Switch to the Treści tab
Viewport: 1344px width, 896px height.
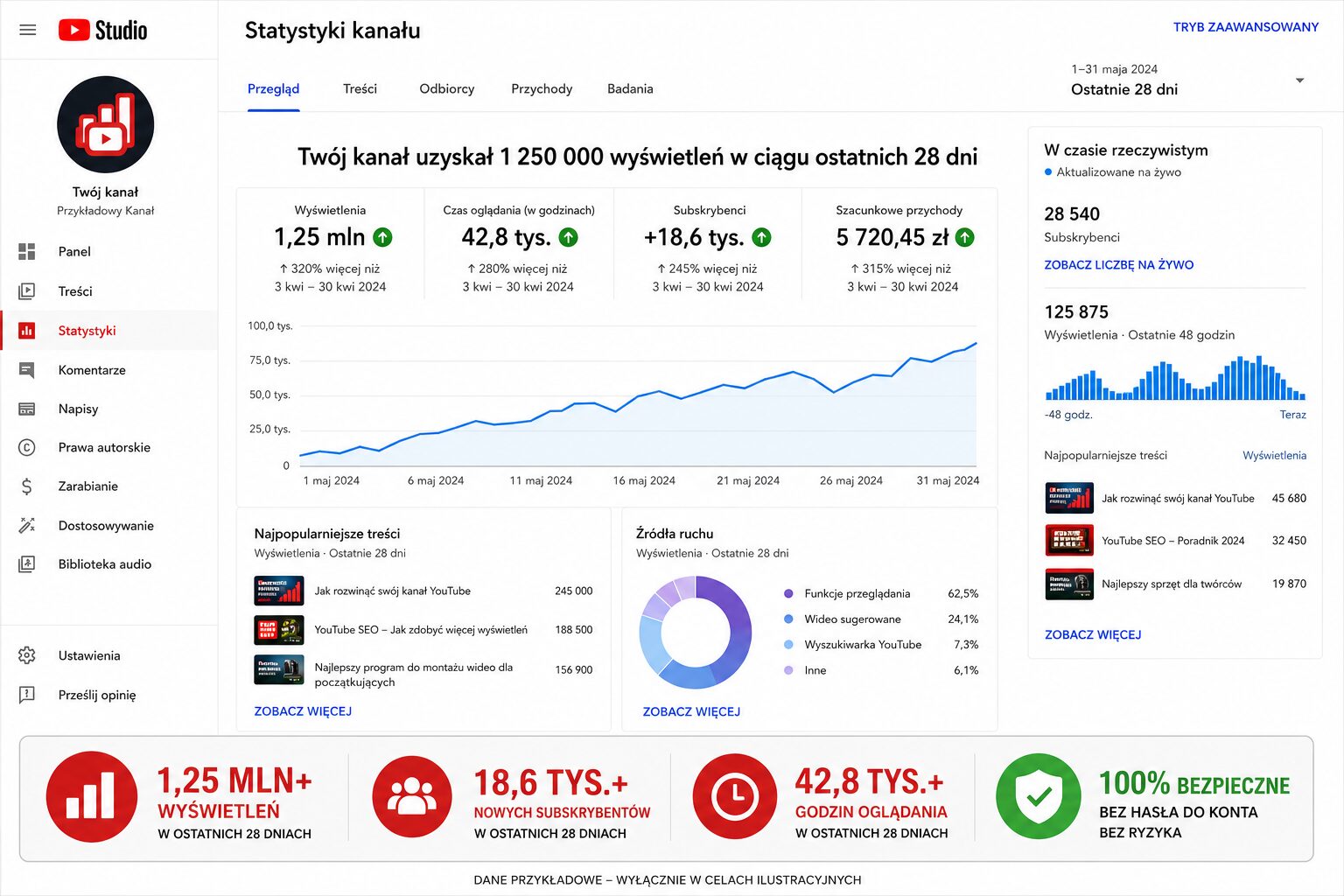(360, 88)
